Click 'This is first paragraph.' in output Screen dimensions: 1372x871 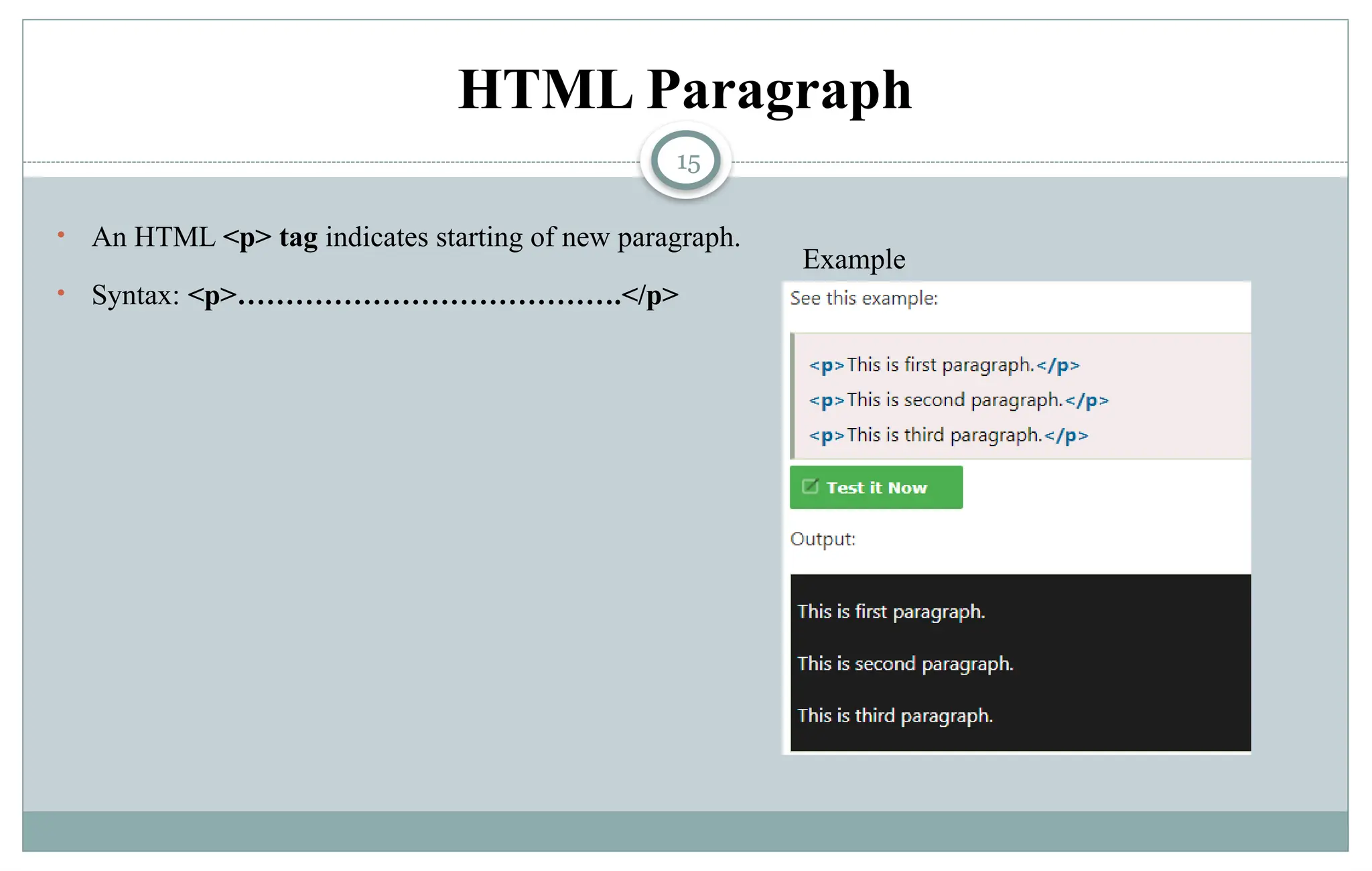pos(890,612)
